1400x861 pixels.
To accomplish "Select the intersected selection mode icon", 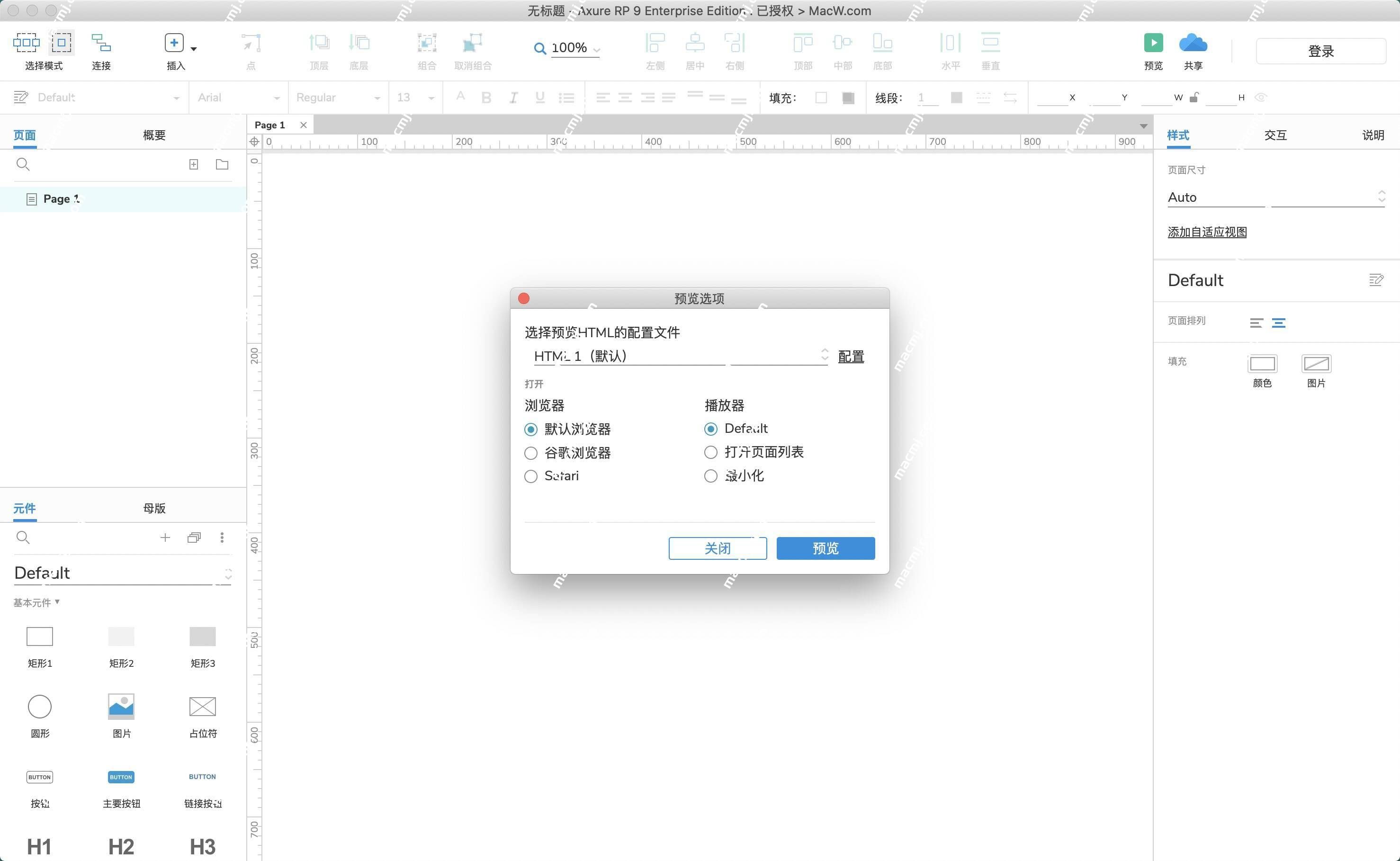I will [x=26, y=43].
